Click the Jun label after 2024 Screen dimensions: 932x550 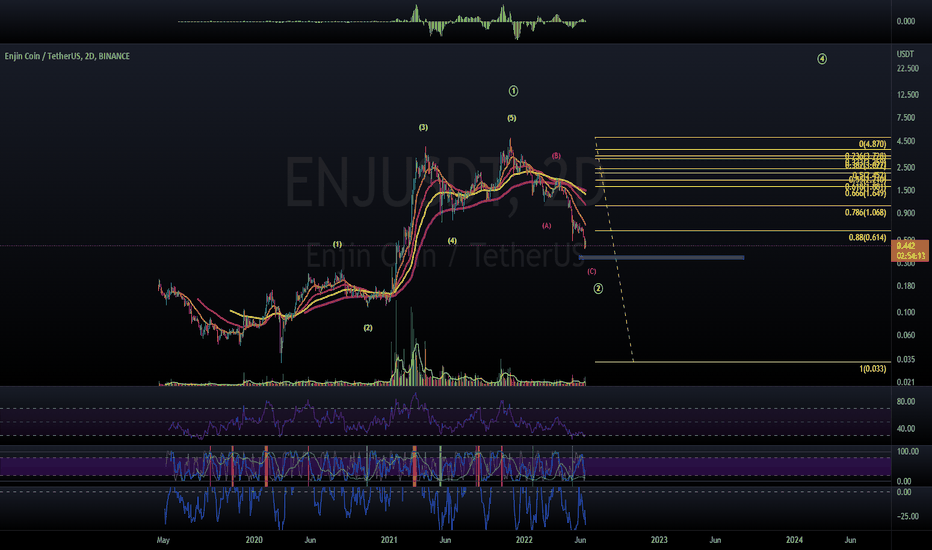(x=851, y=540)
